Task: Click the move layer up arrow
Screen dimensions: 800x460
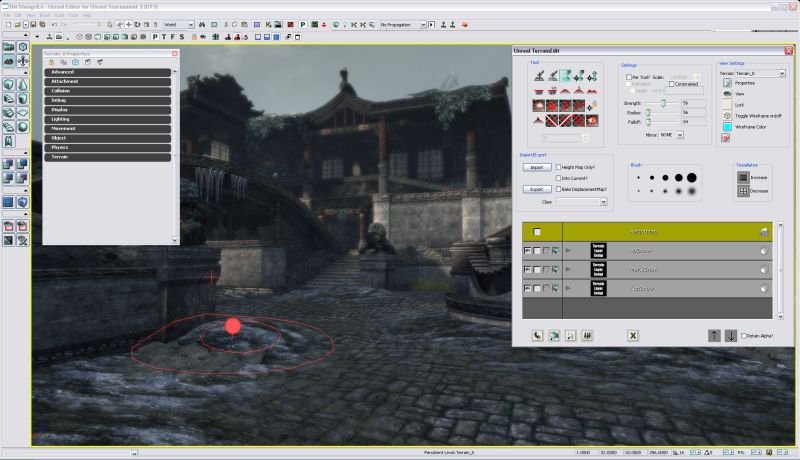Action: tap(714, 335)
